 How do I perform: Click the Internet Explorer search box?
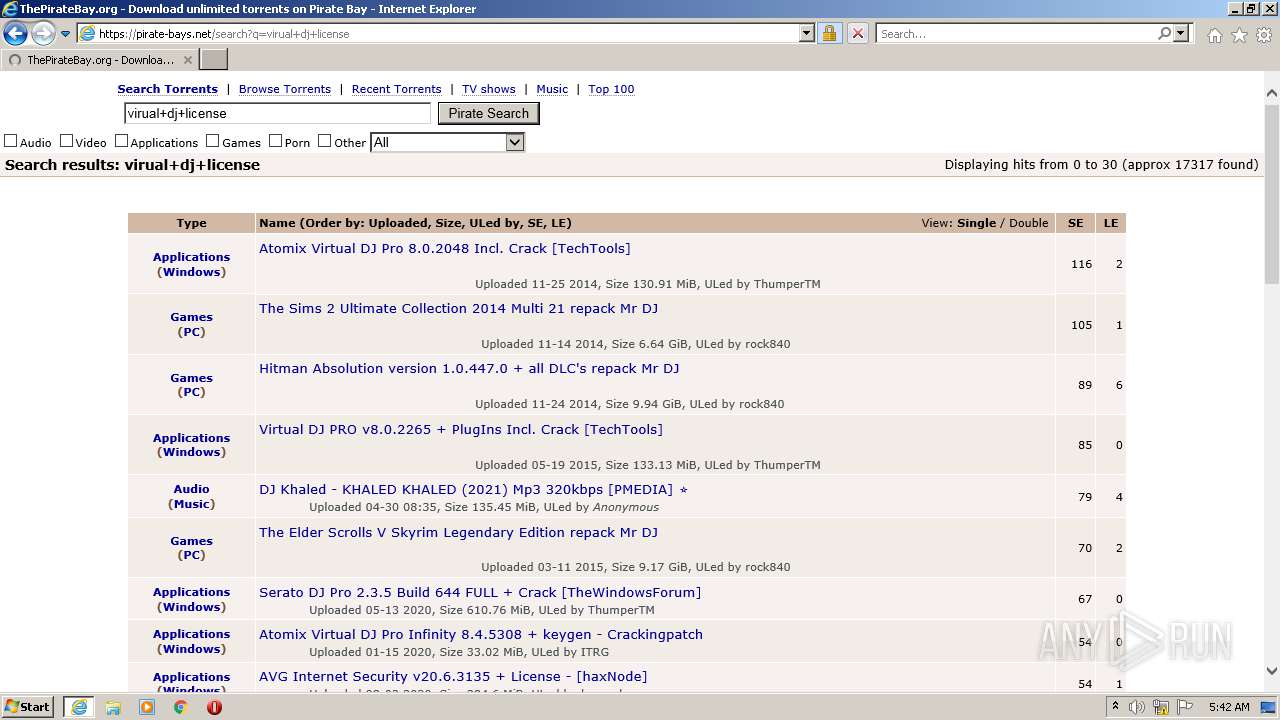pos(1016,33)
